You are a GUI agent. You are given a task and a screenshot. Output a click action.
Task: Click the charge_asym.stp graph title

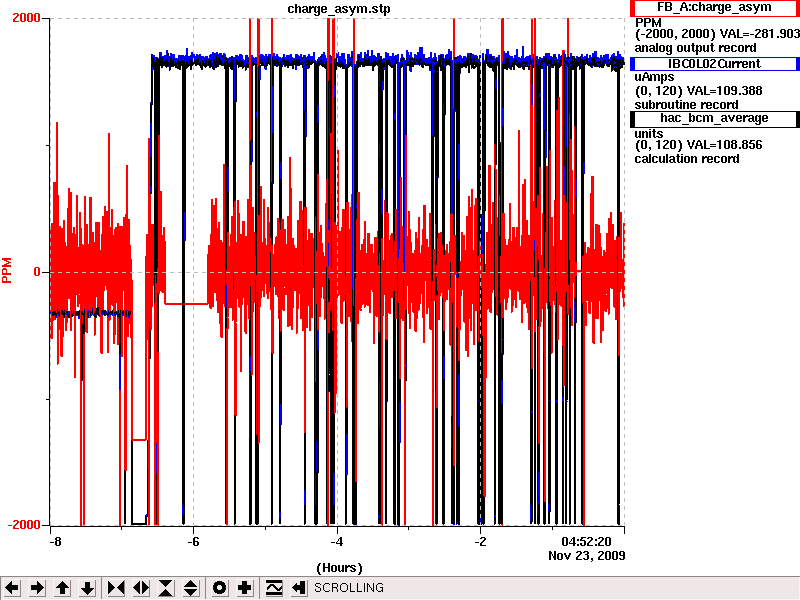click(339, 9)
